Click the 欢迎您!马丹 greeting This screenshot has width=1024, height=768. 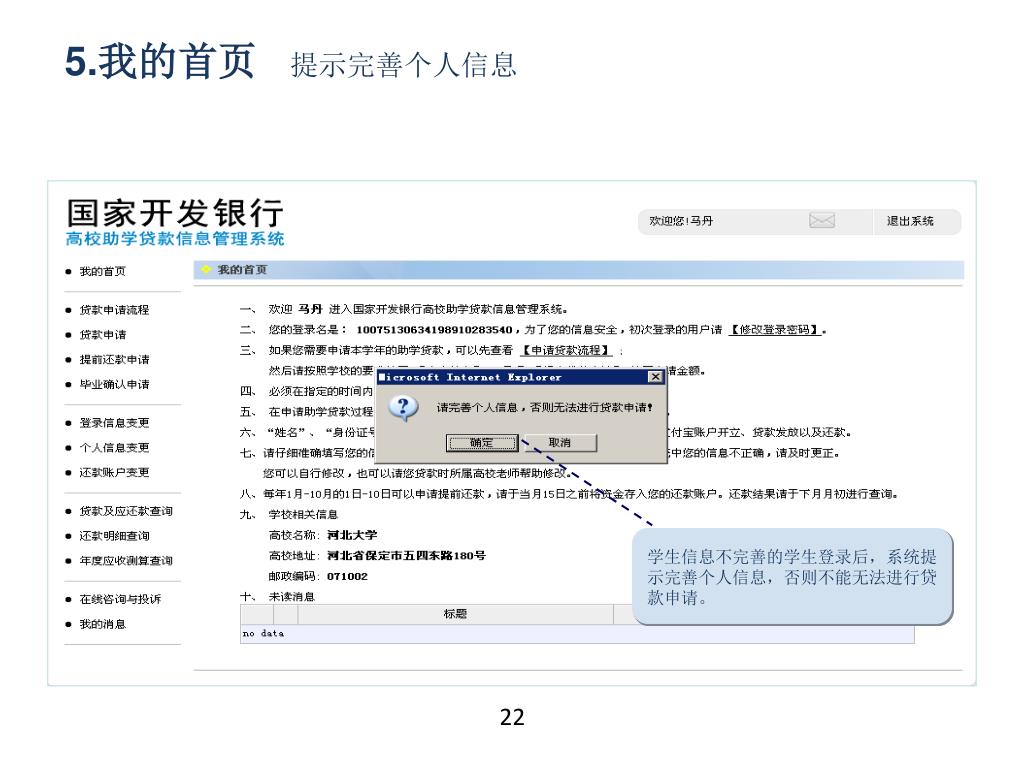680,221
